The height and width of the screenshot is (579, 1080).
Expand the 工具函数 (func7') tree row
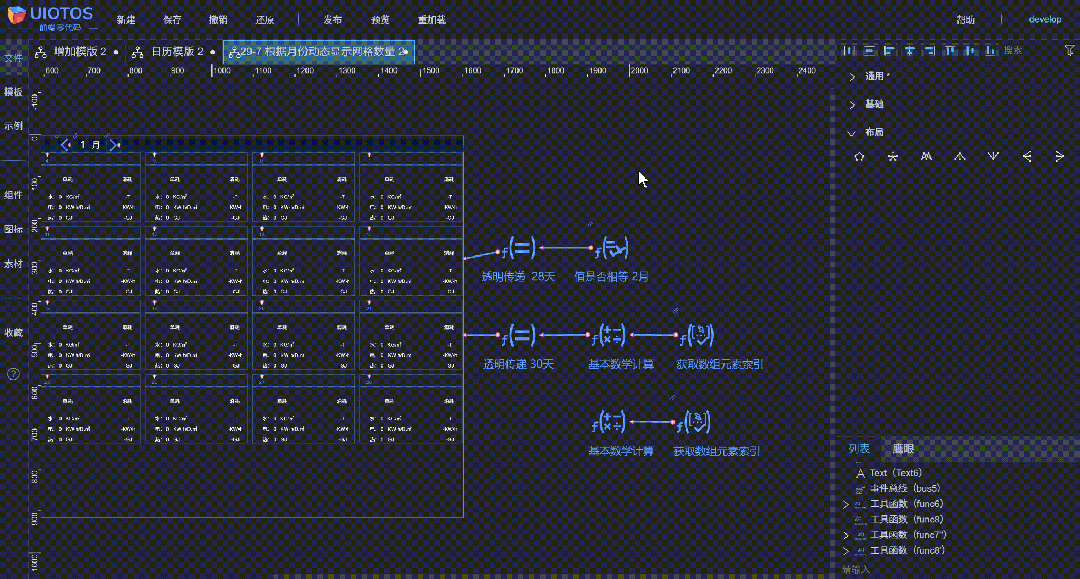click(x=847, y=535)
